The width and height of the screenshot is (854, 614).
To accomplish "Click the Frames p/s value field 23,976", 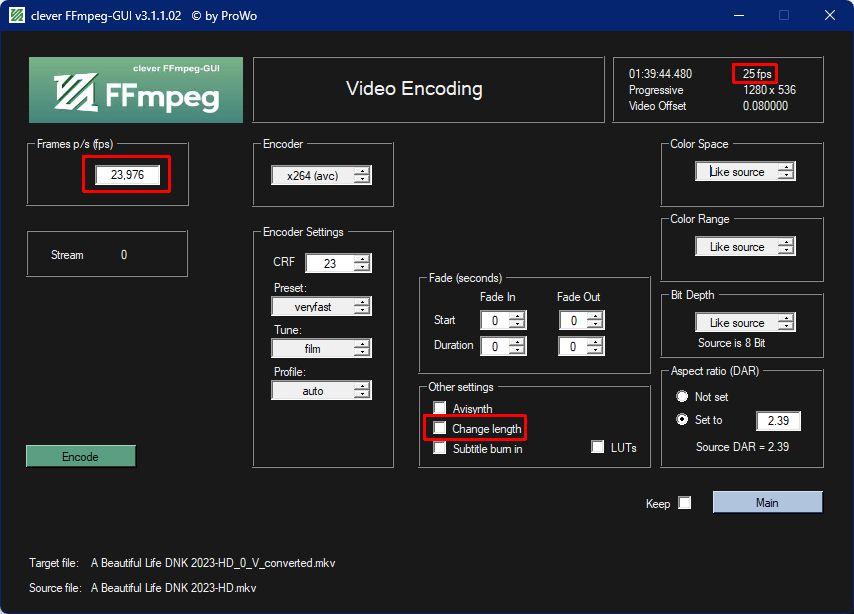I will (127, 175).
